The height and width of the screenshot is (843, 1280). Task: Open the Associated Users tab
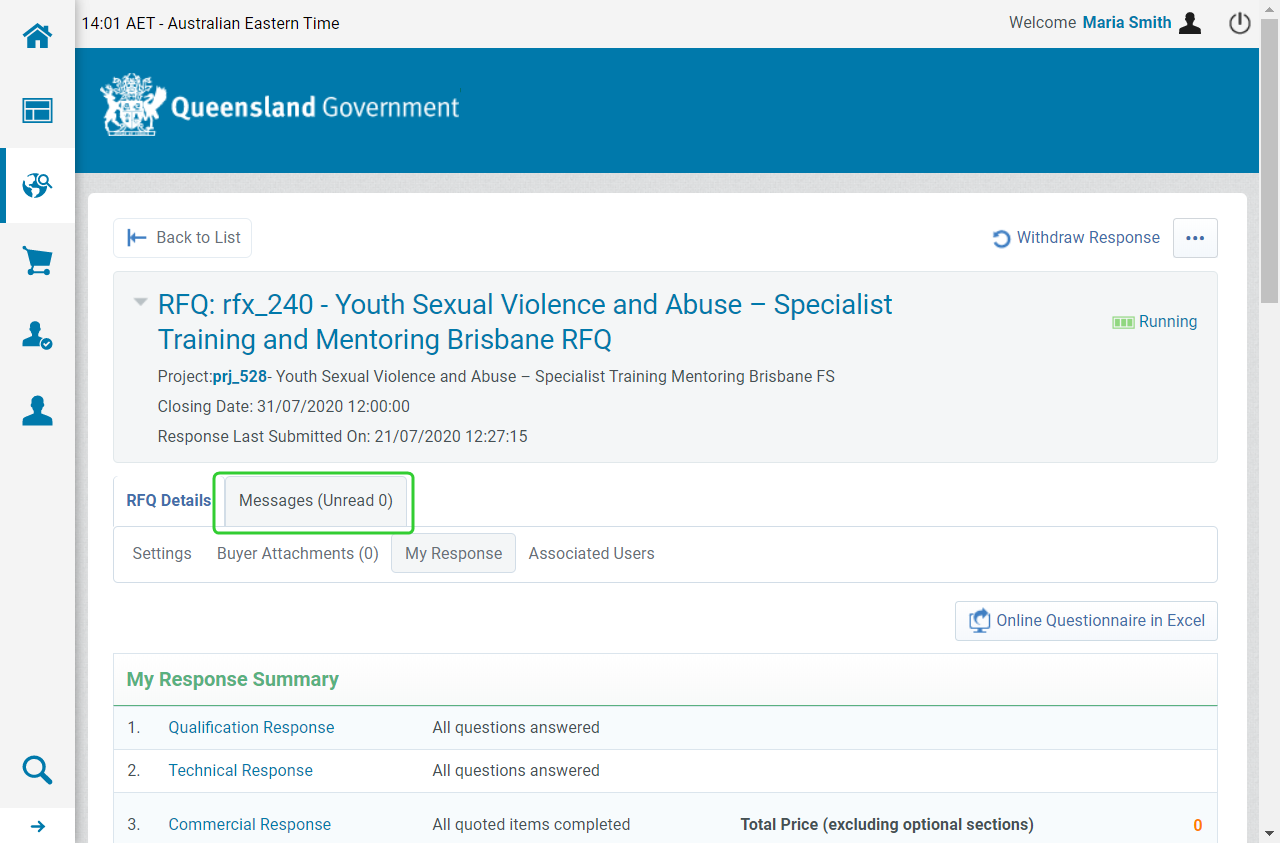(591, 554)
